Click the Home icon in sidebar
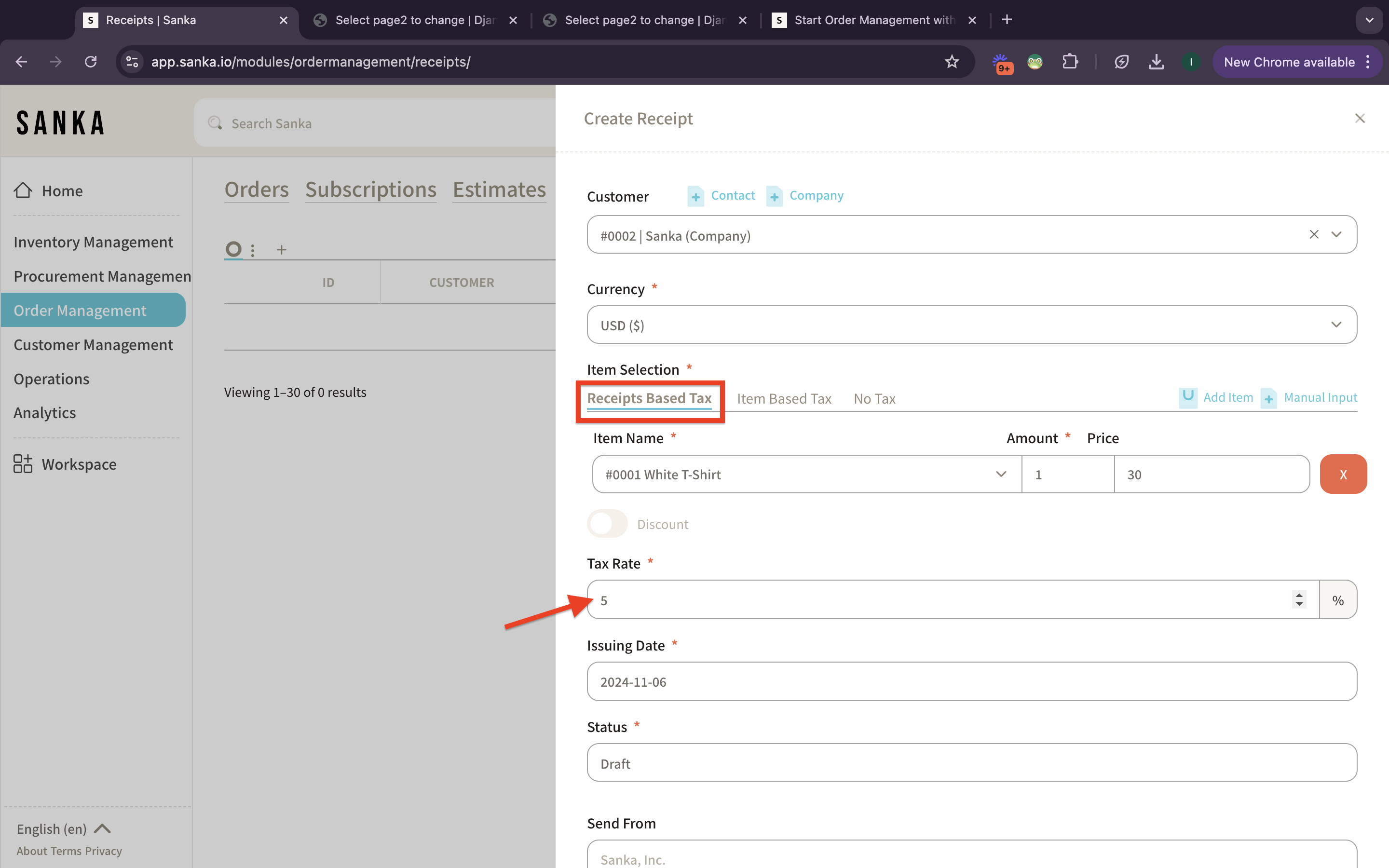The image size is (1389, 868). (23, 190)
